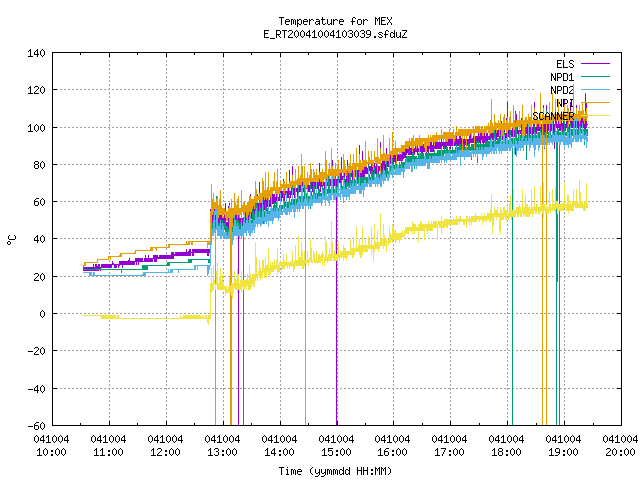Click the y-axis label -20

pos(36,351)
